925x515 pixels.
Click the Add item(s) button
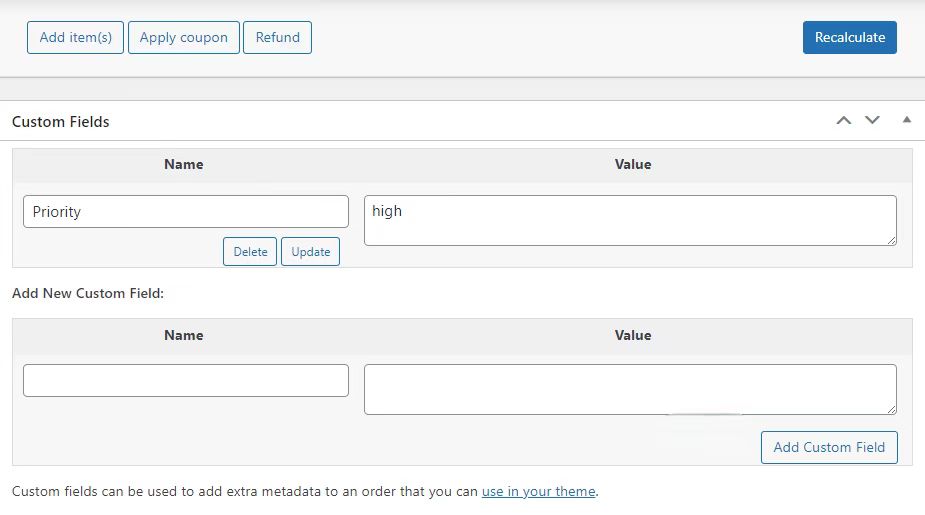[x=76, y=38]
